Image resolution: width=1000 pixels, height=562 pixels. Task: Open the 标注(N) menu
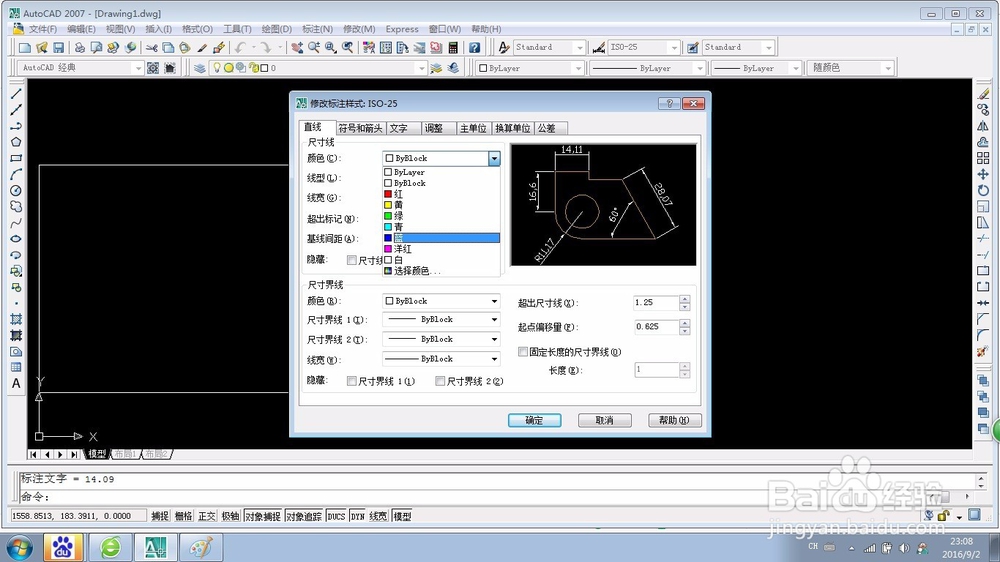click(317, 29)
